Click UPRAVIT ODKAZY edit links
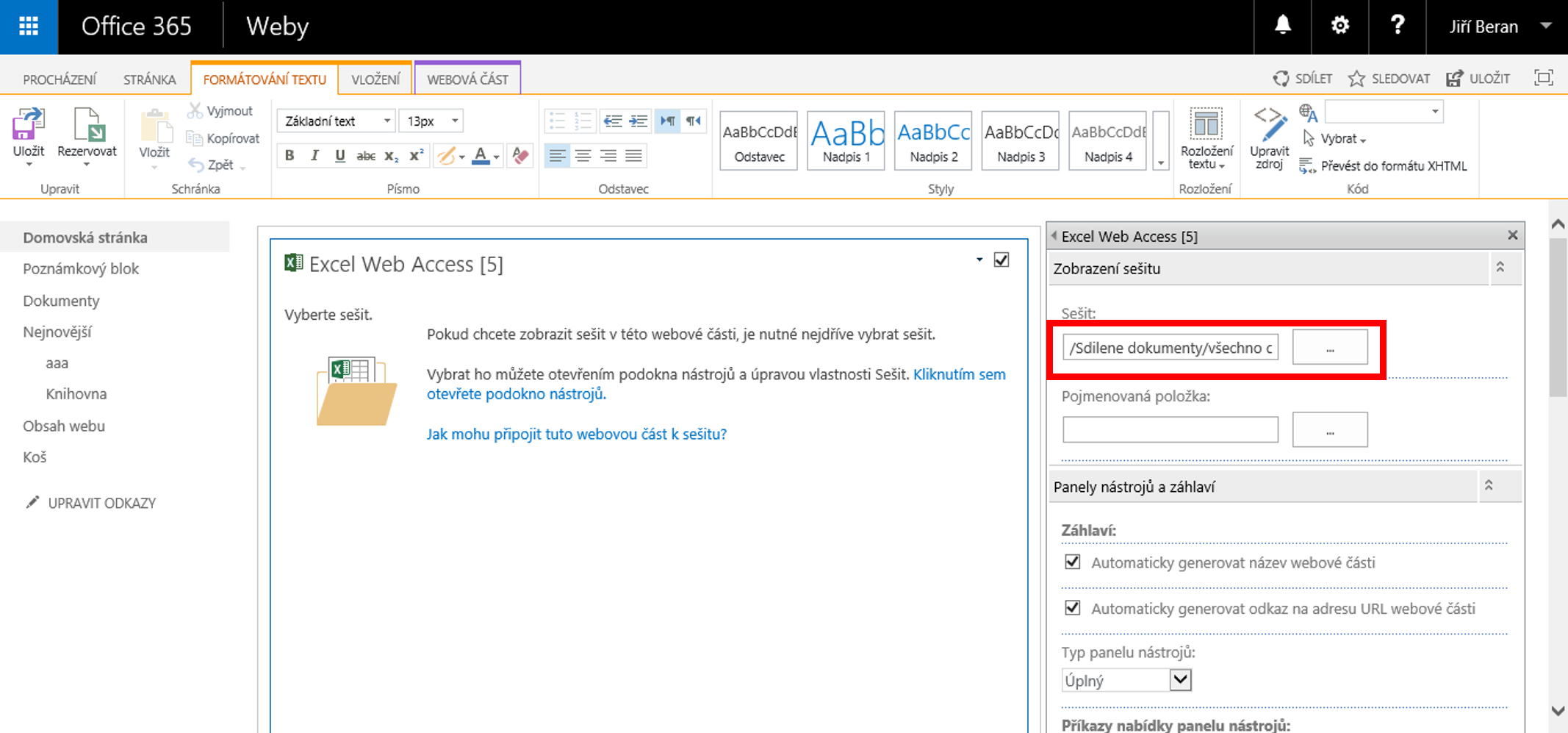Viewport: 1568px width, 733px height. (90, 503)
